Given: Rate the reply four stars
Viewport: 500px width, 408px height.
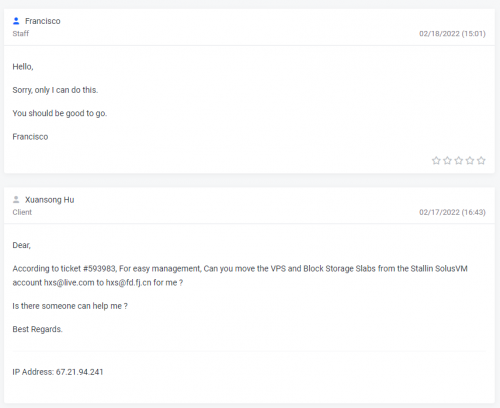Looking at the screenshot, I should 470,161.
